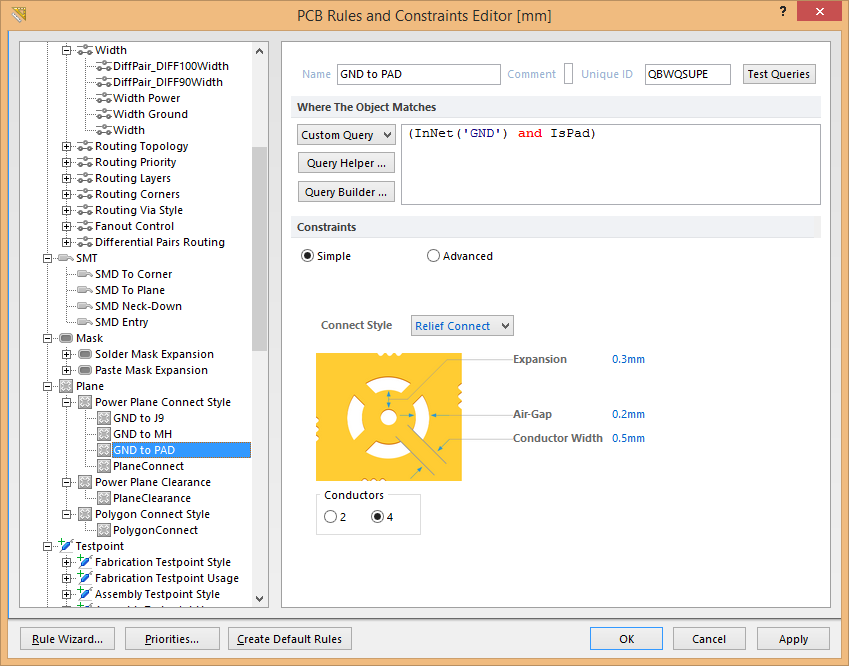The width and height of the screenshot is (849, 666).
Task: Expand the Routing Via Style node
Action: click(x=66, y=210)
